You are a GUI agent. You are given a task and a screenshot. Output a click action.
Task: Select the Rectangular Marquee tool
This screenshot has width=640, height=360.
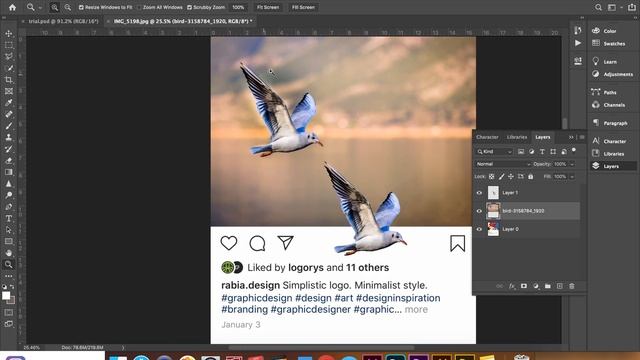[9, 45]
